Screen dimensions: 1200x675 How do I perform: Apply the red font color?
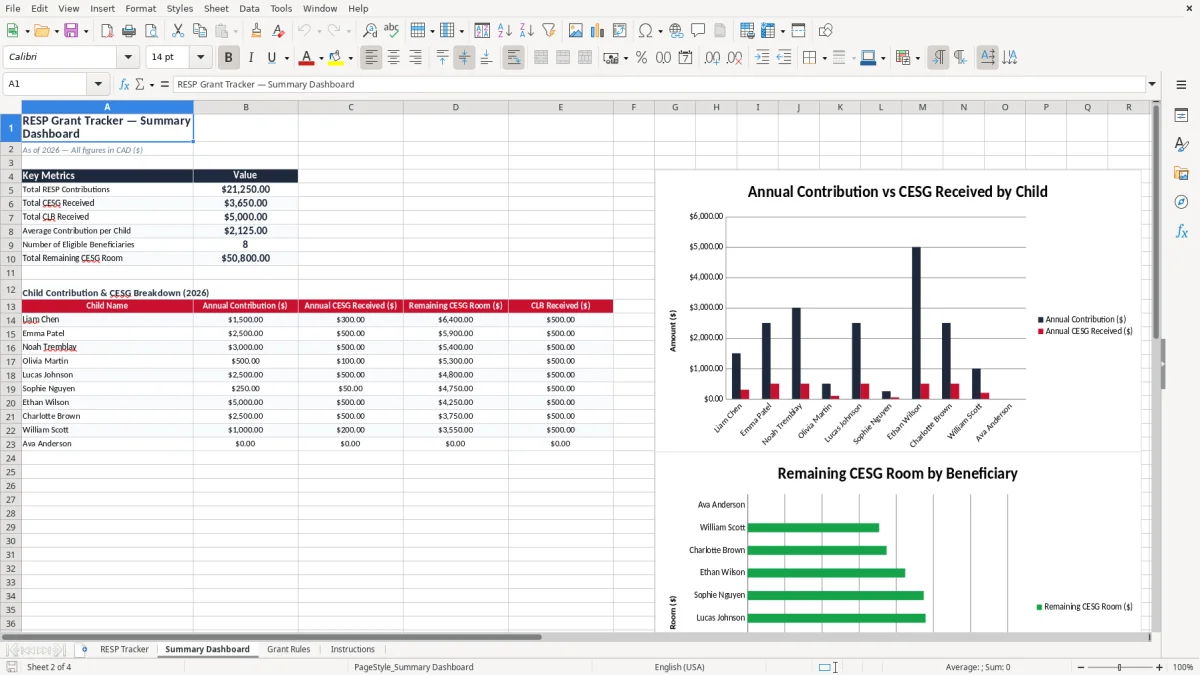pos(307,58)
